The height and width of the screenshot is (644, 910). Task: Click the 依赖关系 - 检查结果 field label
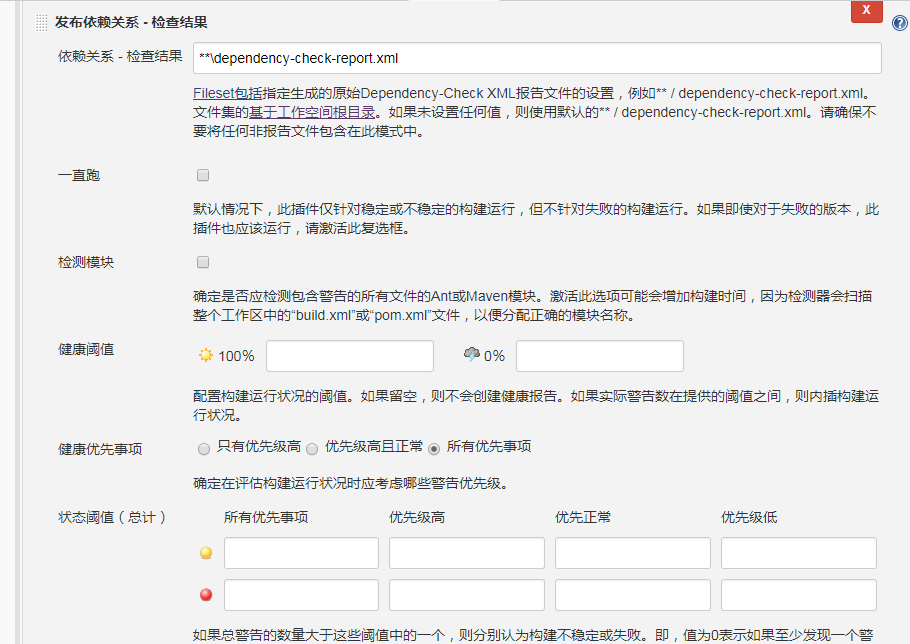click(x=120, y=56)
